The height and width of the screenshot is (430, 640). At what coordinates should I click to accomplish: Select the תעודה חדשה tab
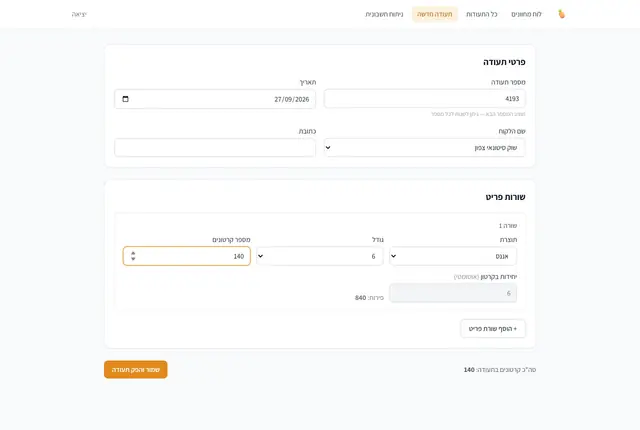435,14
